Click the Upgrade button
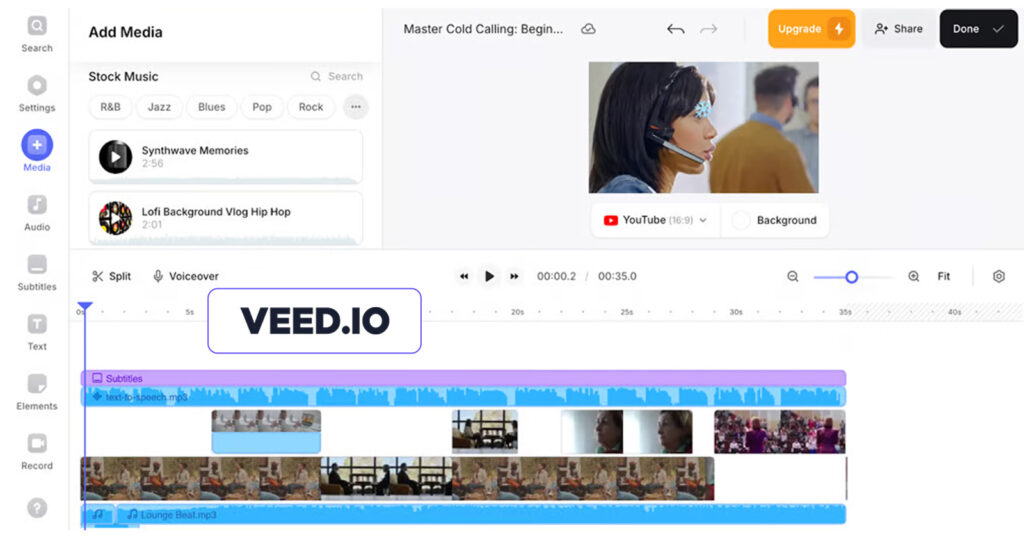 [x=811, y=29]
